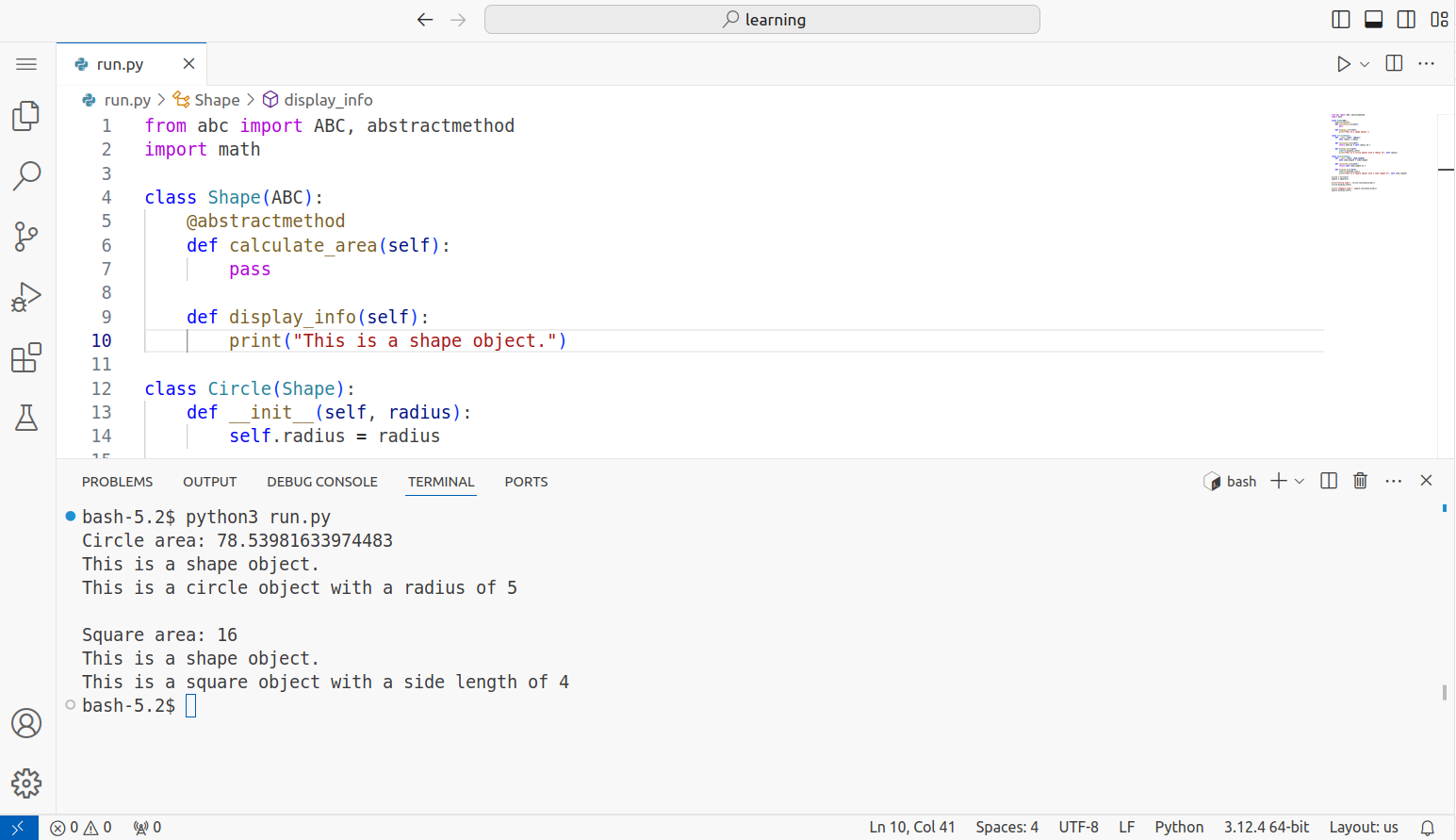Open the Testing flask icon
The width and height of the screenshot is (1456, 840).
coord(26,418)
